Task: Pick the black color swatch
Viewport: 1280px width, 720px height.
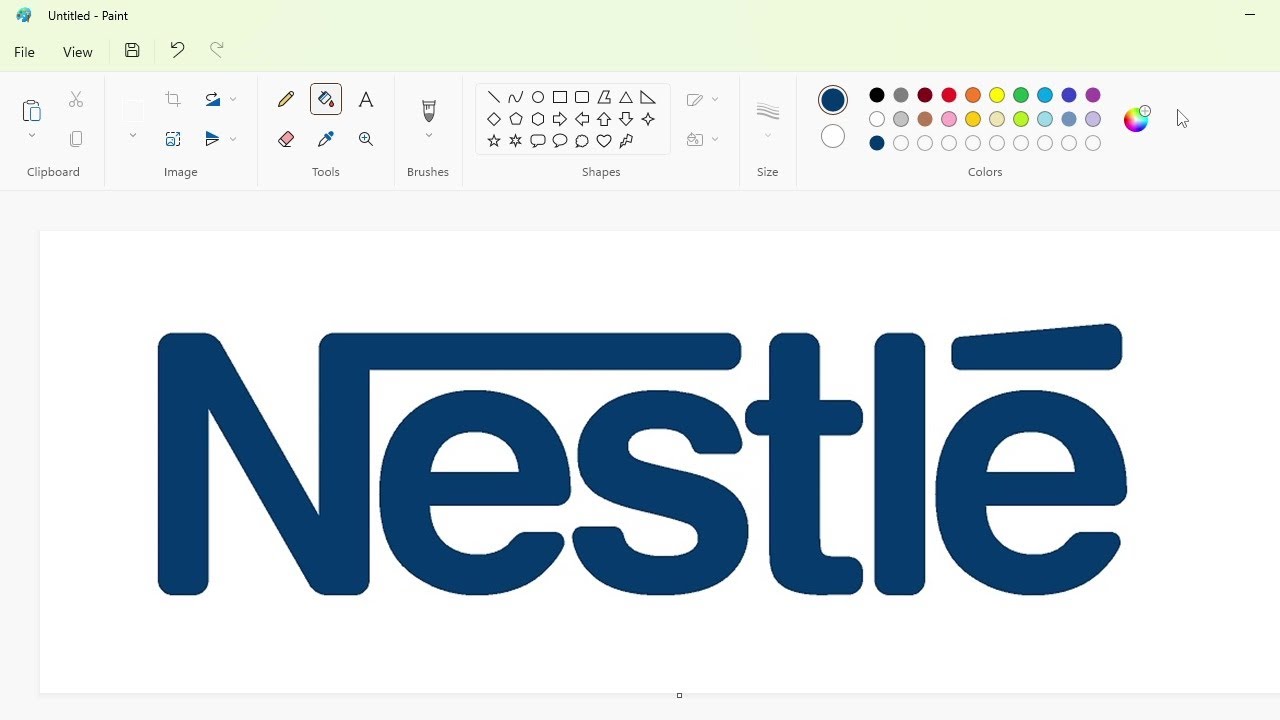Action: click(877, 95)
